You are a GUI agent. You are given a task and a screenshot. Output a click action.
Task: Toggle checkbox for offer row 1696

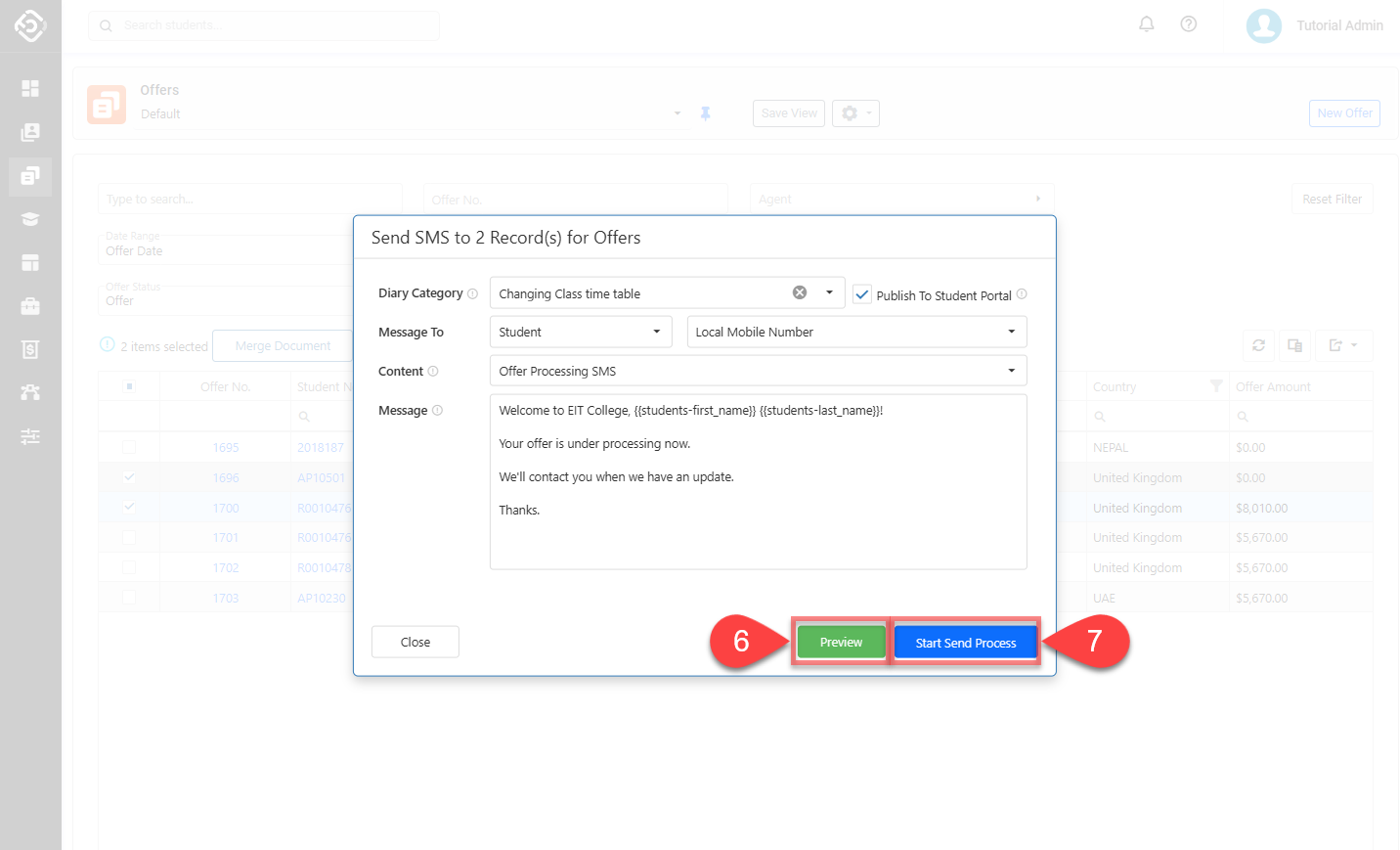tap(129, 477)
